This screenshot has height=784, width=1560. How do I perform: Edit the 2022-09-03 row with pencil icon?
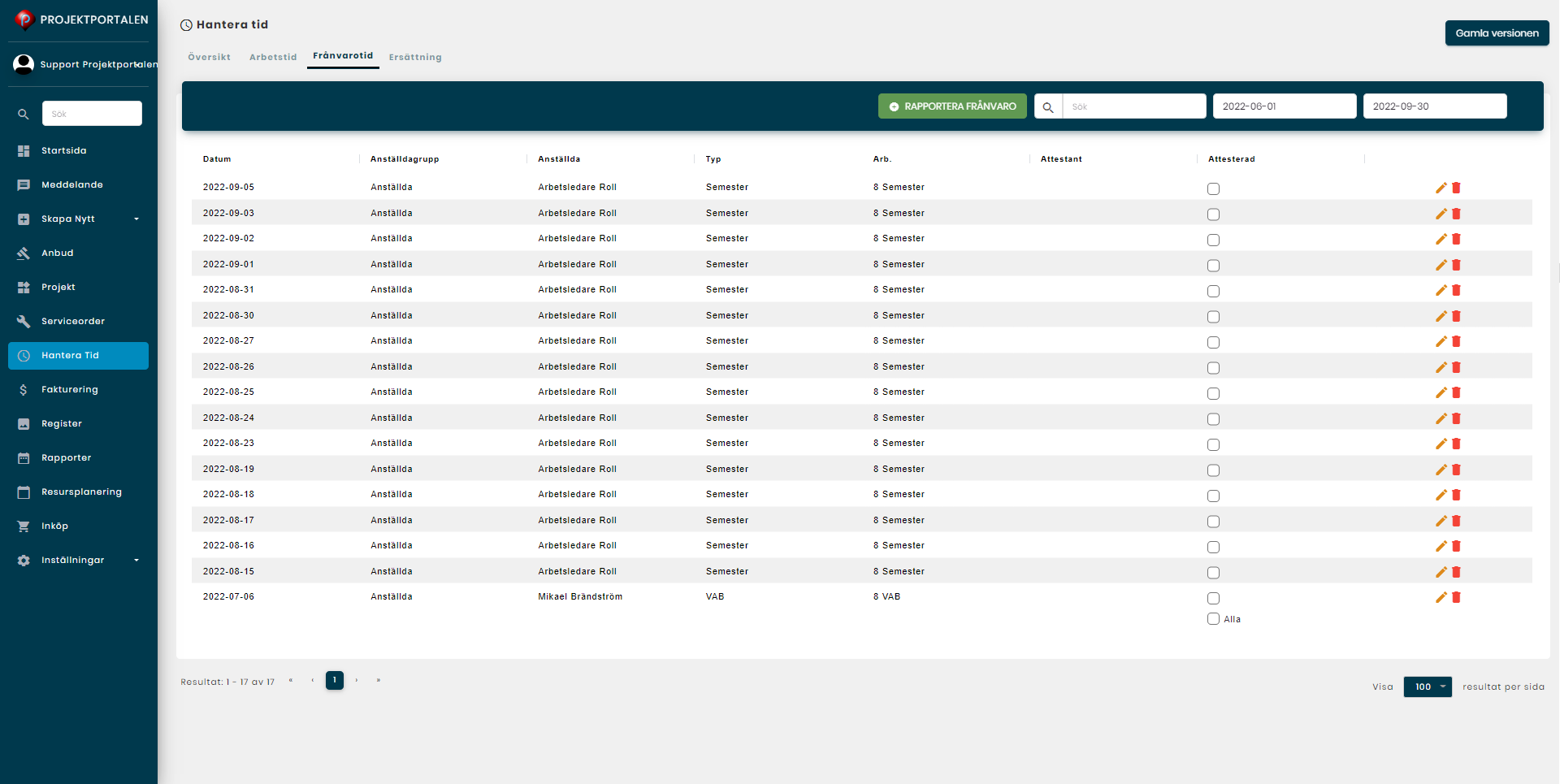coord(1441,214)
